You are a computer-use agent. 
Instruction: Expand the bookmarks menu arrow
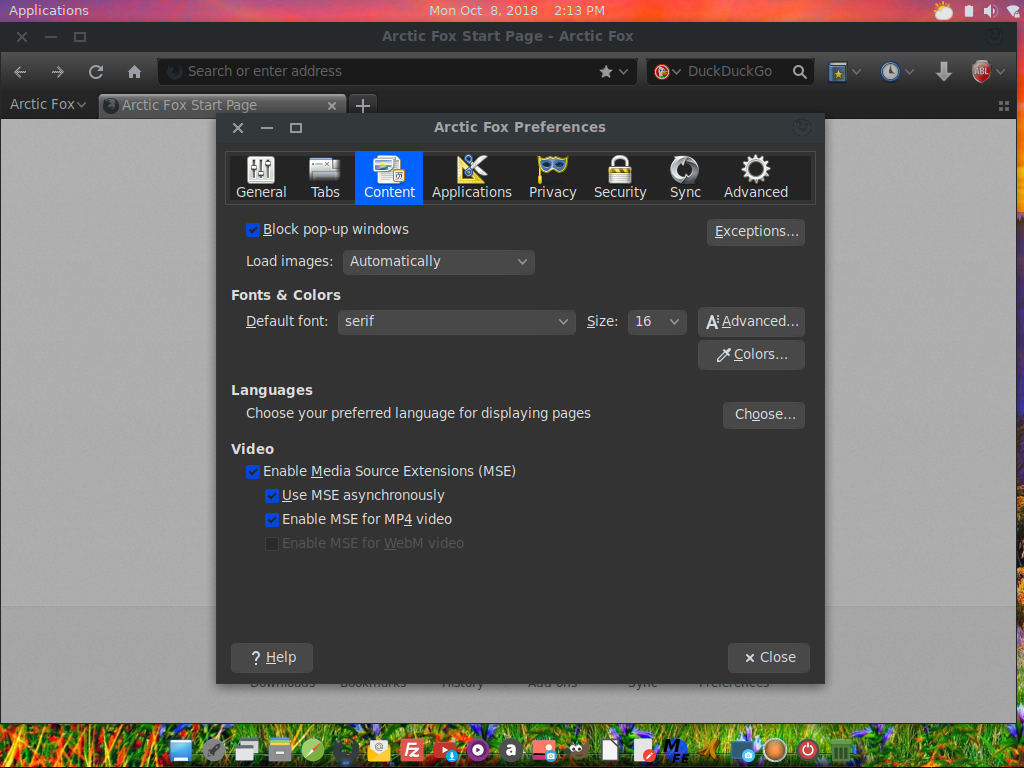[856, 72]
